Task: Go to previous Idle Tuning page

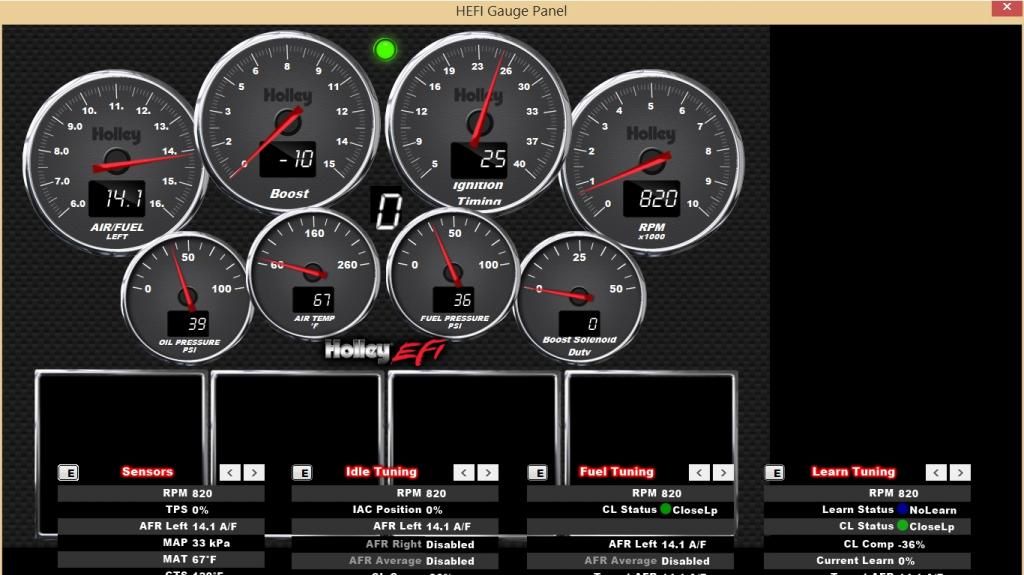Action: (464, 472)
